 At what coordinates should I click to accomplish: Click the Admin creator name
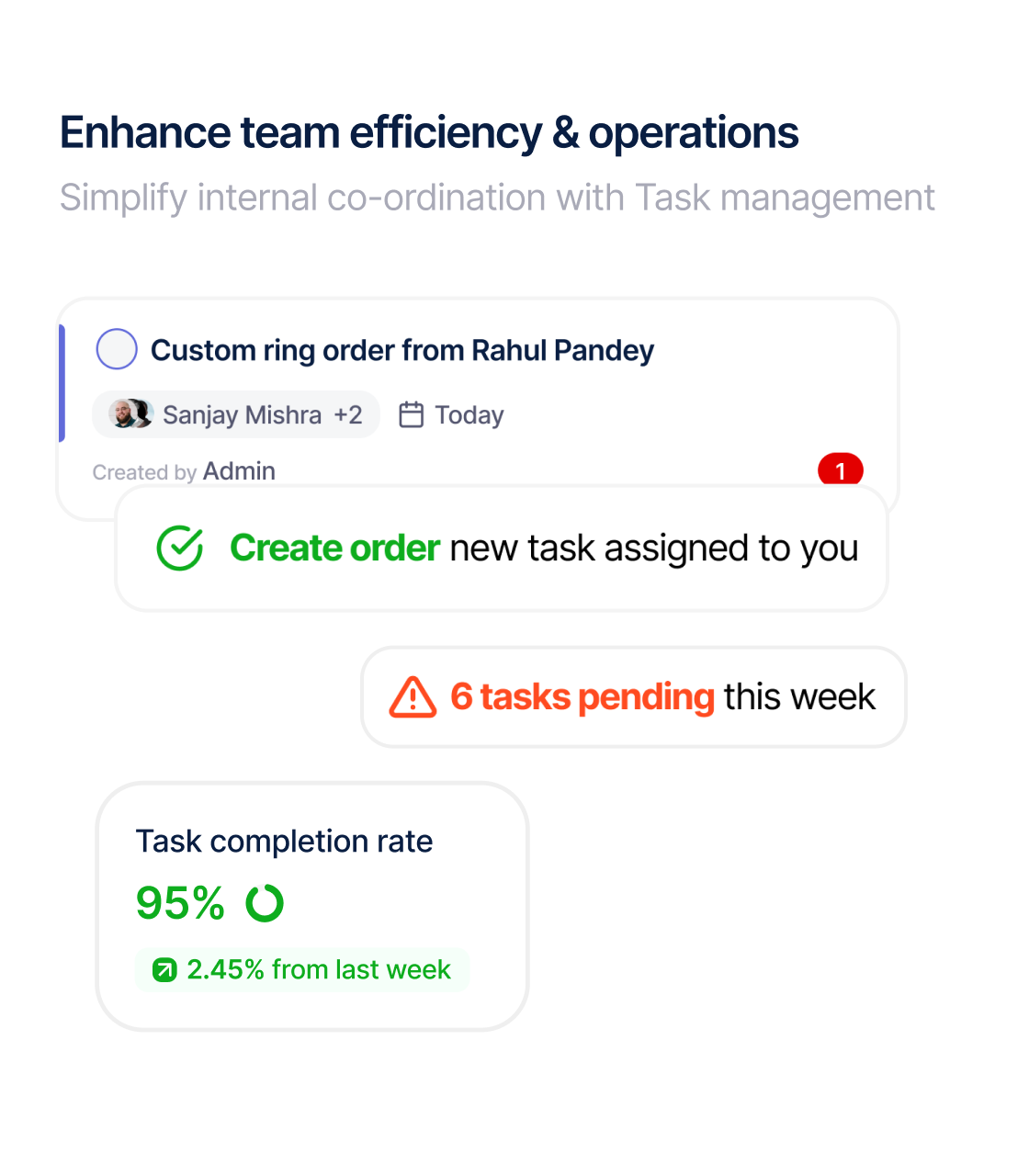coord(239,471)
